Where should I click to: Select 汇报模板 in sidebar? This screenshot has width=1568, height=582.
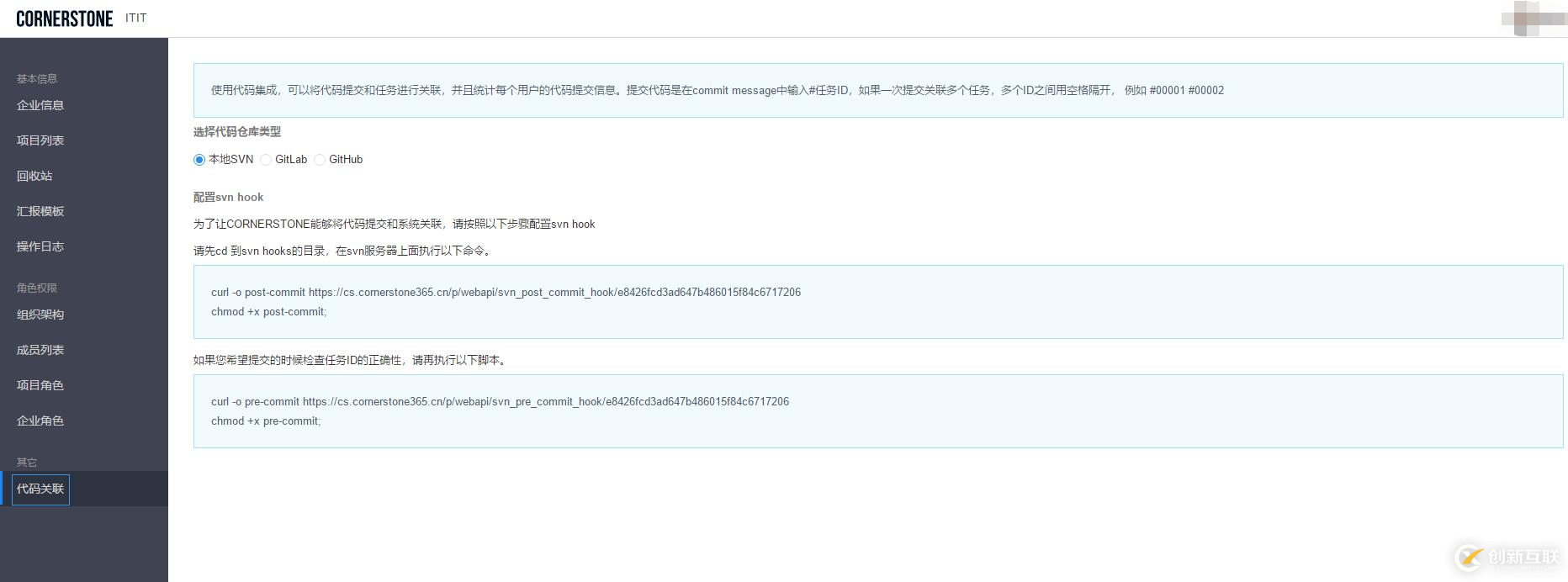(40, 211)
